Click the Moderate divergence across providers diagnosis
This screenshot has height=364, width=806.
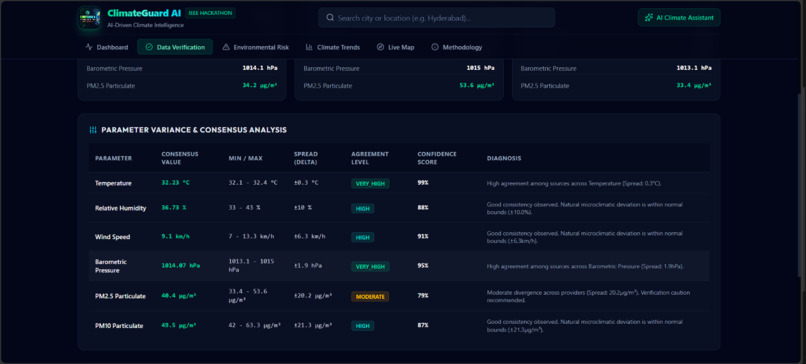click(589, 296)
